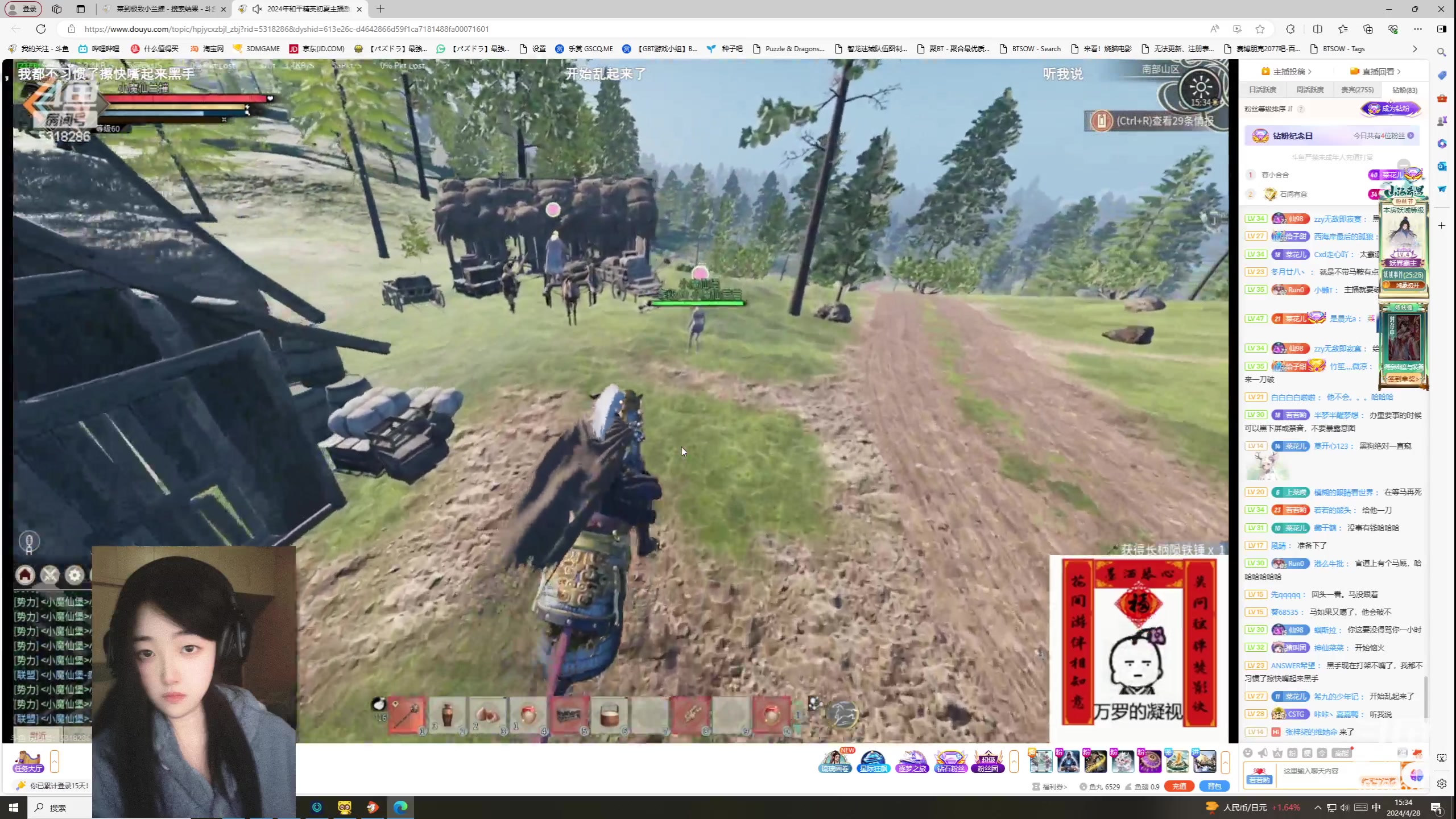
Task: Open the 主播投稿 link
Action: click(x=1288, y=72)
